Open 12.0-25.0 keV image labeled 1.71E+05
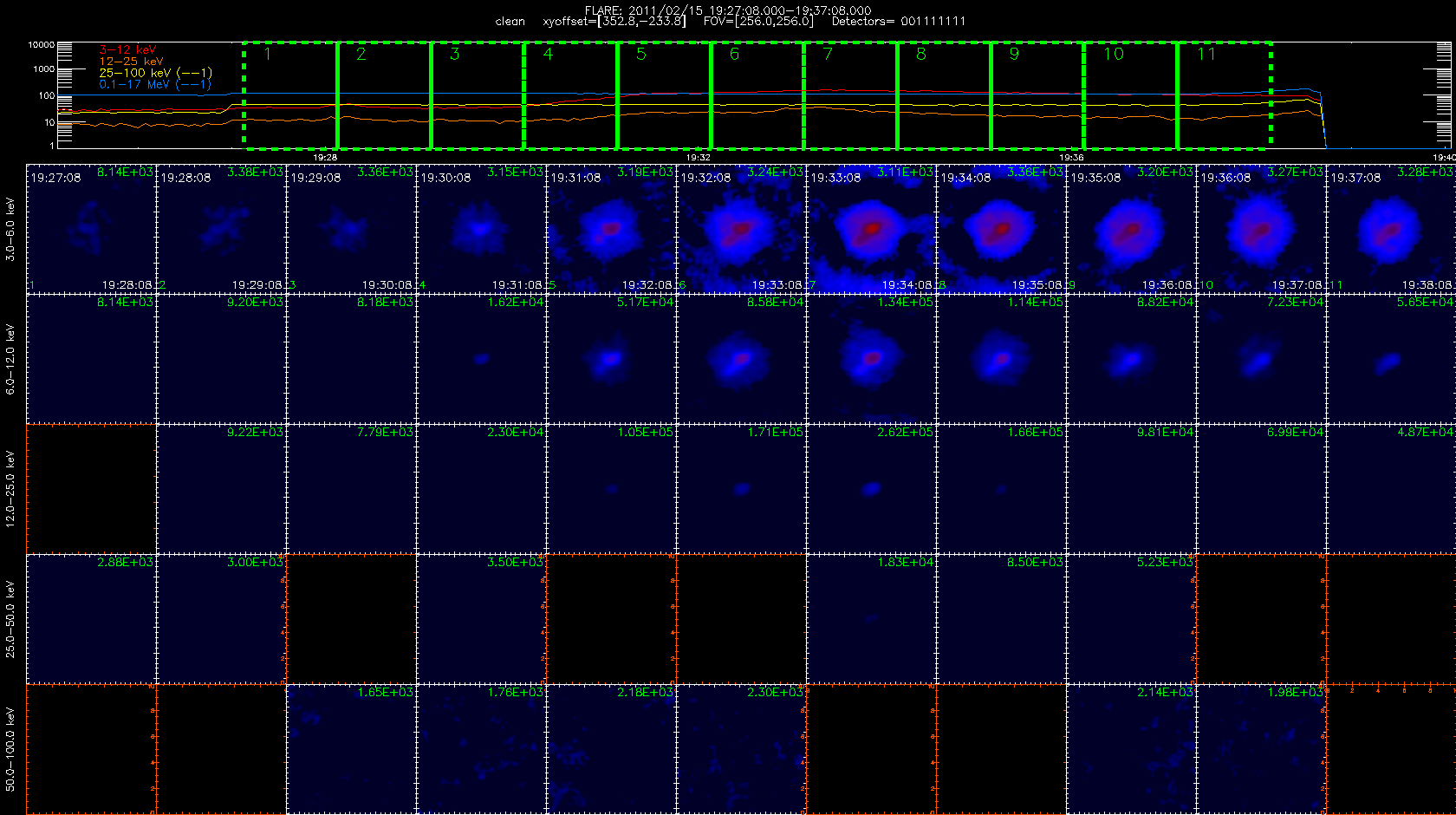1456x815 pixels. click(741, 489)
